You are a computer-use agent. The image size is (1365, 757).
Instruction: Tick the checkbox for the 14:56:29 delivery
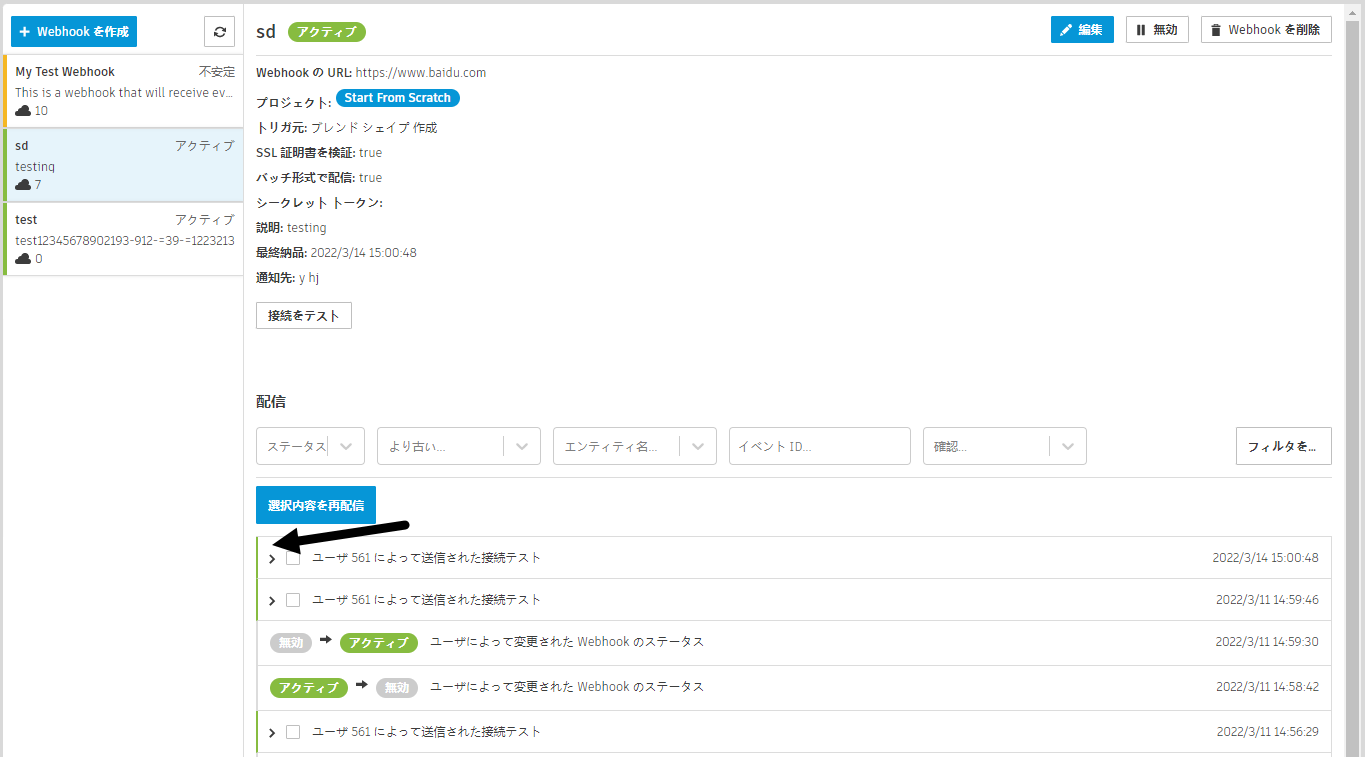(293, 732)
